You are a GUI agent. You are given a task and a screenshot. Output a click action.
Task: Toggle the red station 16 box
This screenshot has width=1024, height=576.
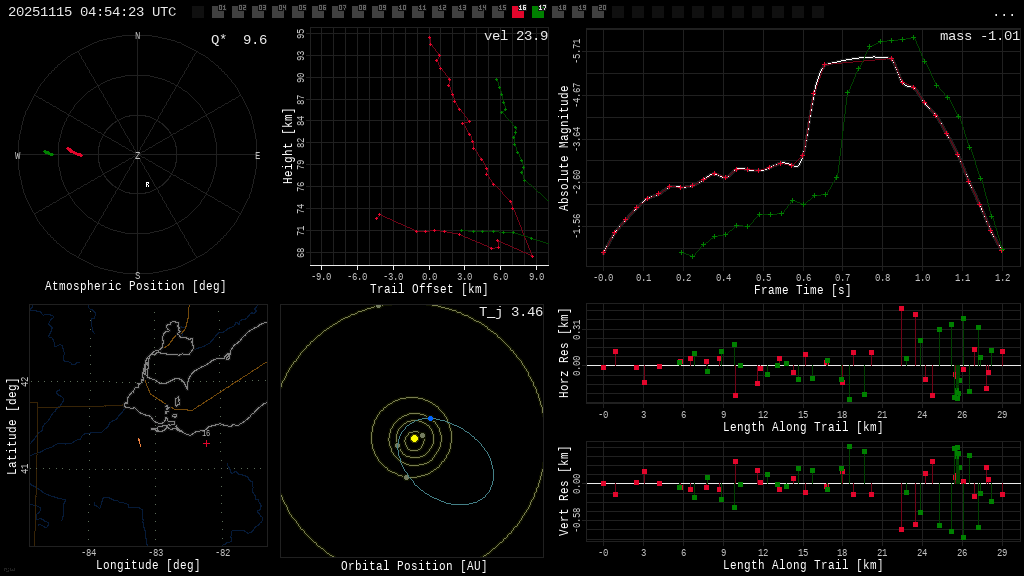coord(518,11)
